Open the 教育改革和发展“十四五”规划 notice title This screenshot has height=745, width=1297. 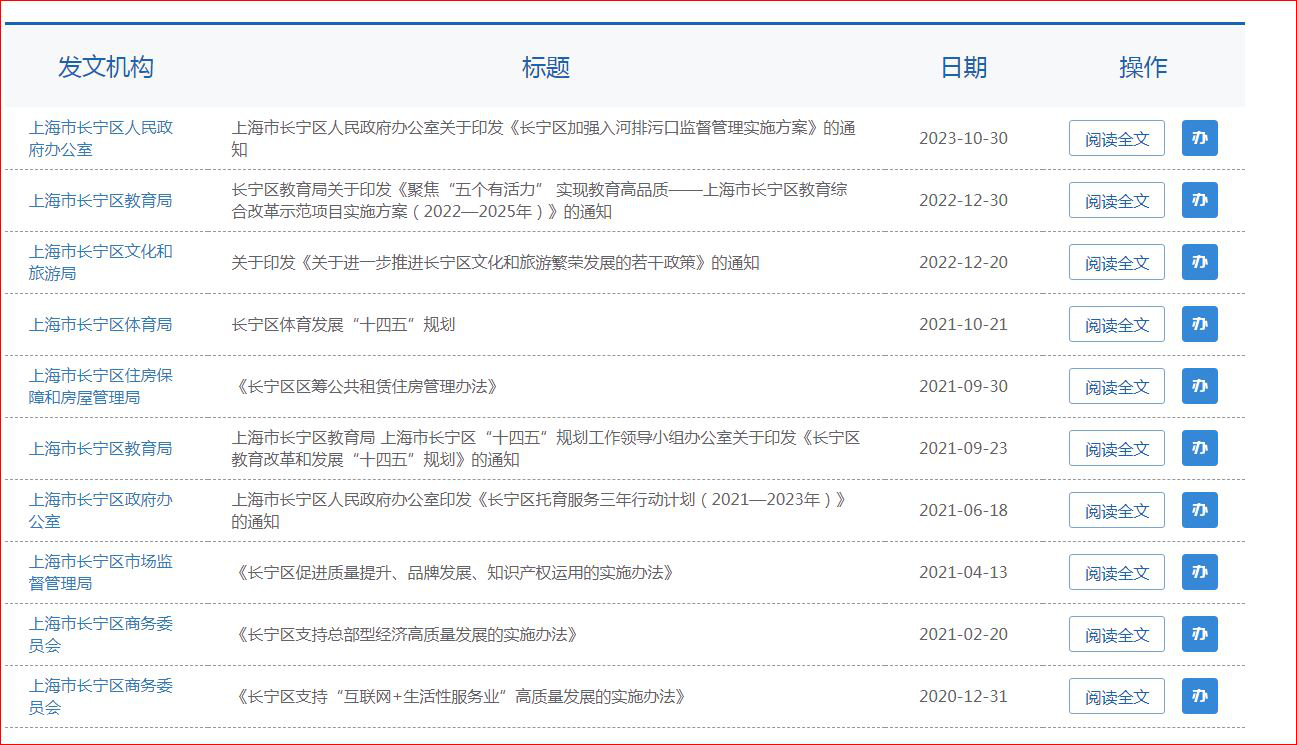[546, 449]
